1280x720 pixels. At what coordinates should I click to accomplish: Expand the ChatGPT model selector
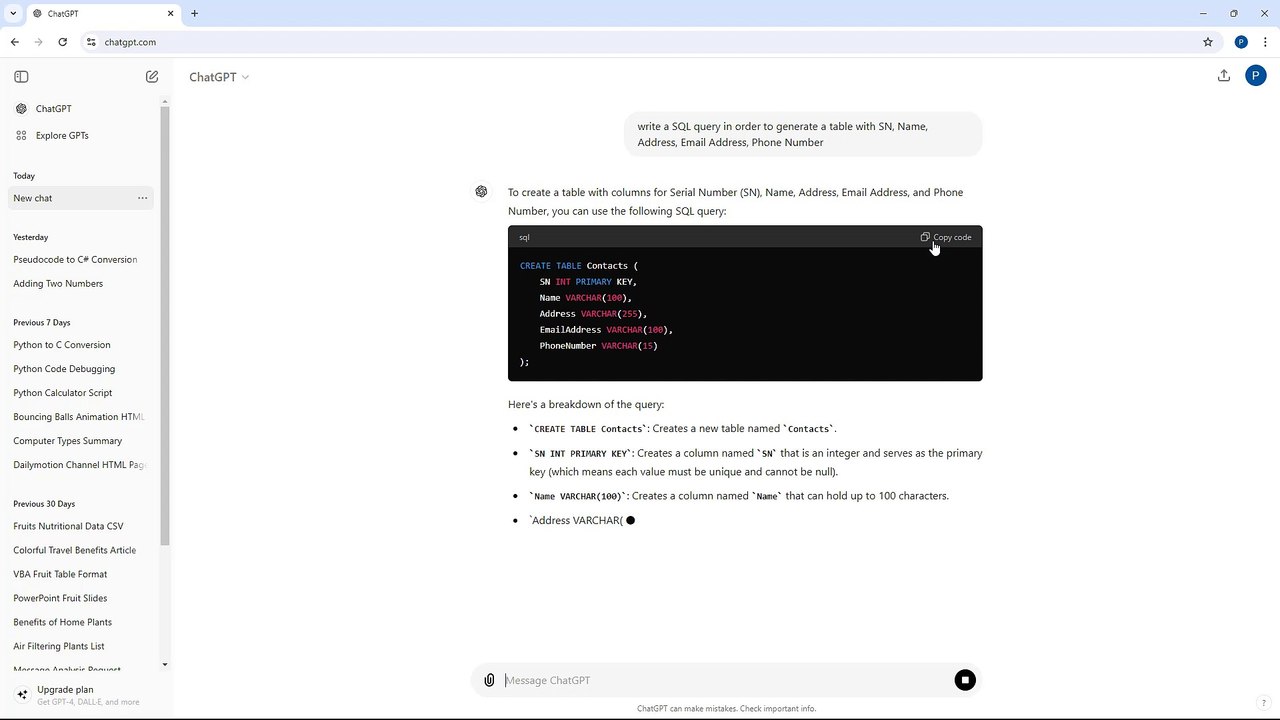[219, 77]
